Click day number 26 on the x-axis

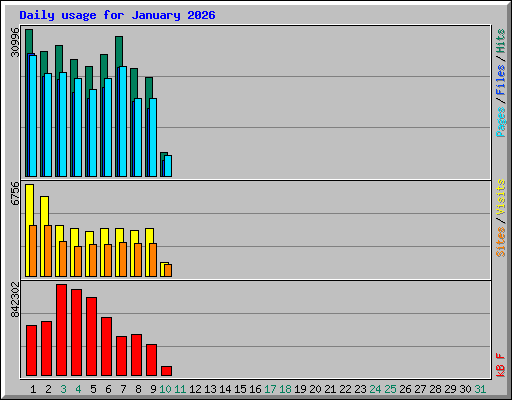(405, 389)
